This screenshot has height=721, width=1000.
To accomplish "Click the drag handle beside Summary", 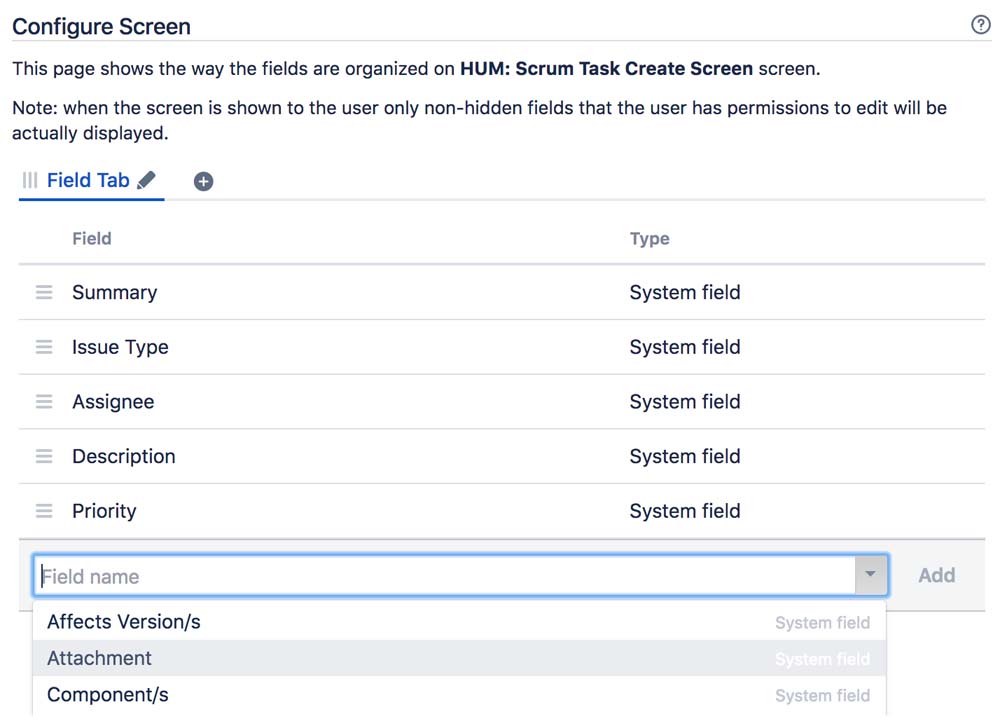I will (x=44, y=292).
